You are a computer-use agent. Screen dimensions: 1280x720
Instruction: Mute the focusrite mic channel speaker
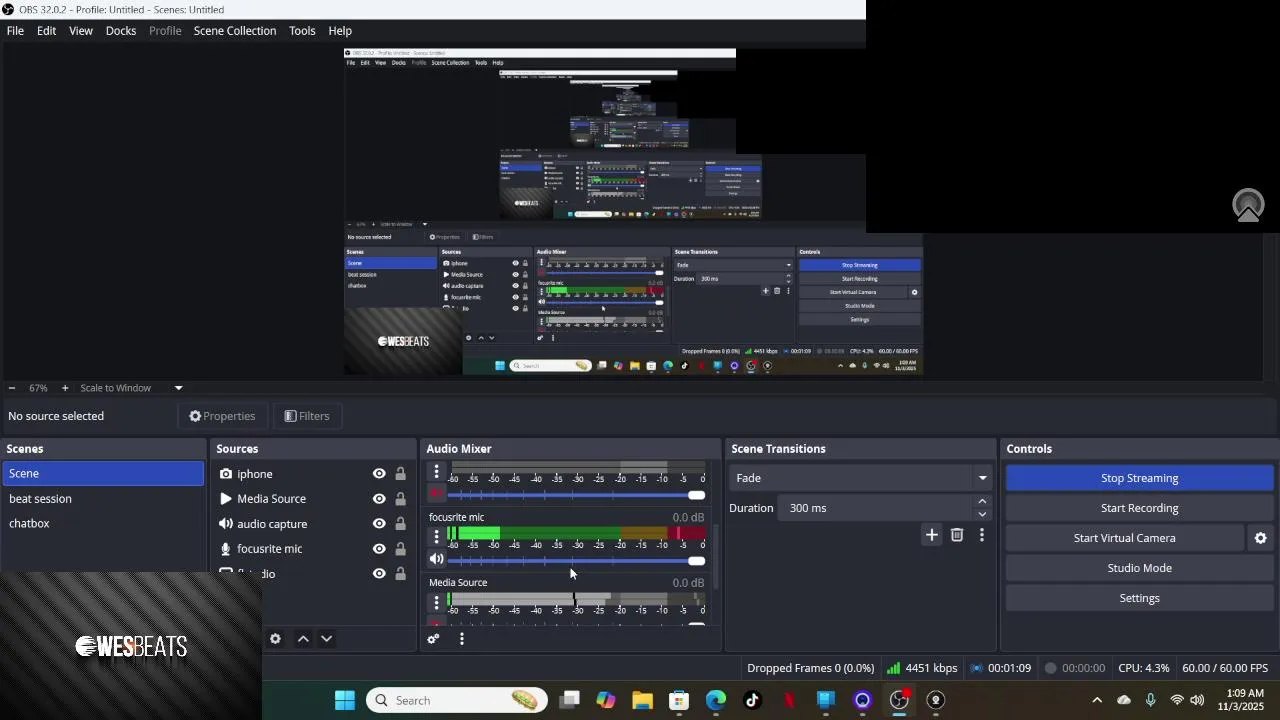(436, 560)
